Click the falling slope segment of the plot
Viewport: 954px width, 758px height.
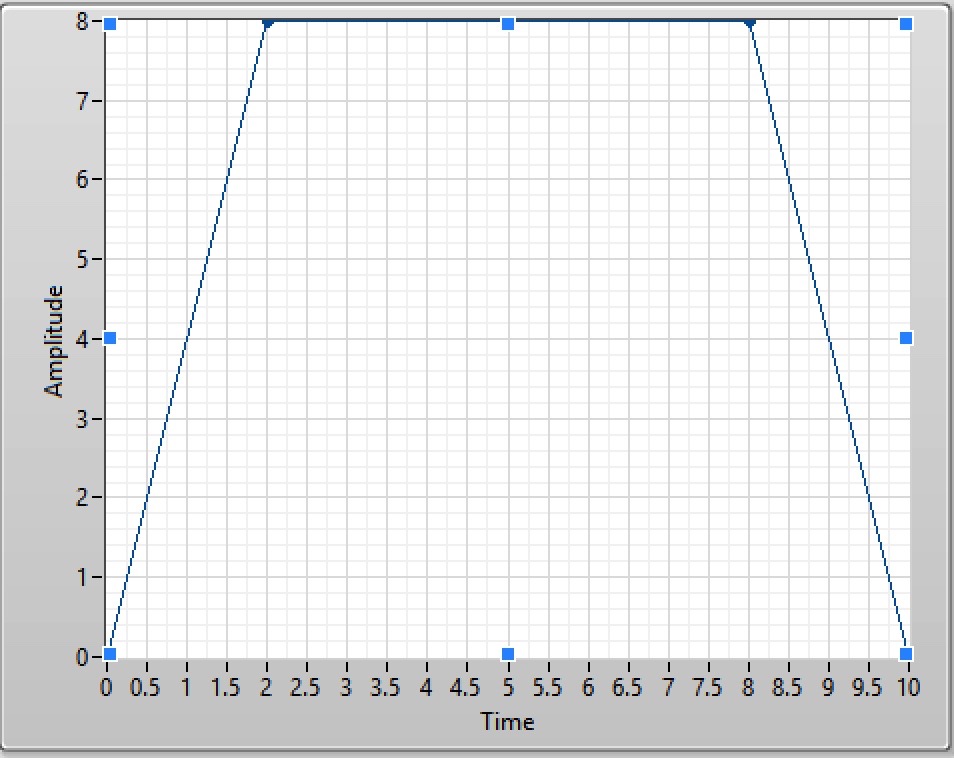click(829, 338)
